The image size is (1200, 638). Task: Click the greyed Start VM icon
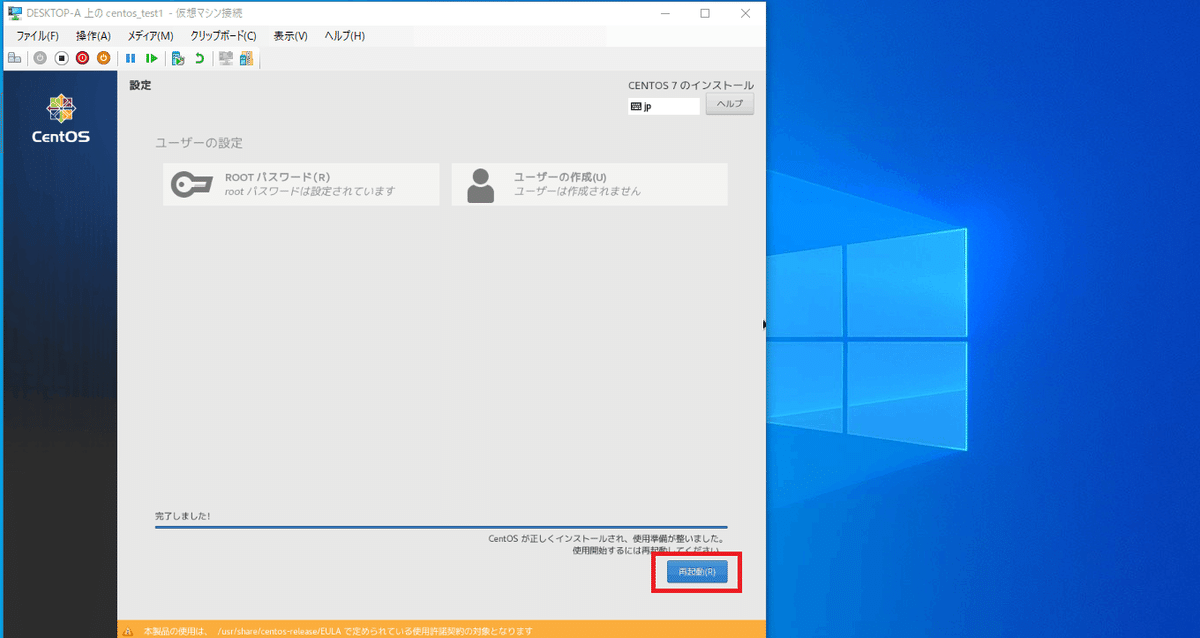click(x=40, y=58)
